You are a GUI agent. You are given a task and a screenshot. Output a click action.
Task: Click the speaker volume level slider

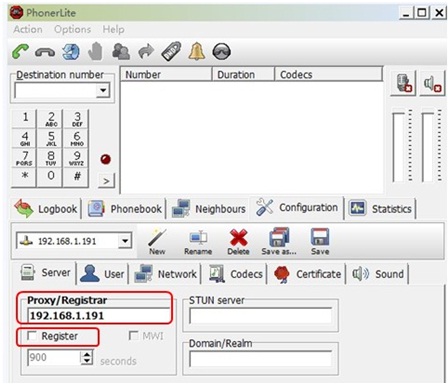428,147
